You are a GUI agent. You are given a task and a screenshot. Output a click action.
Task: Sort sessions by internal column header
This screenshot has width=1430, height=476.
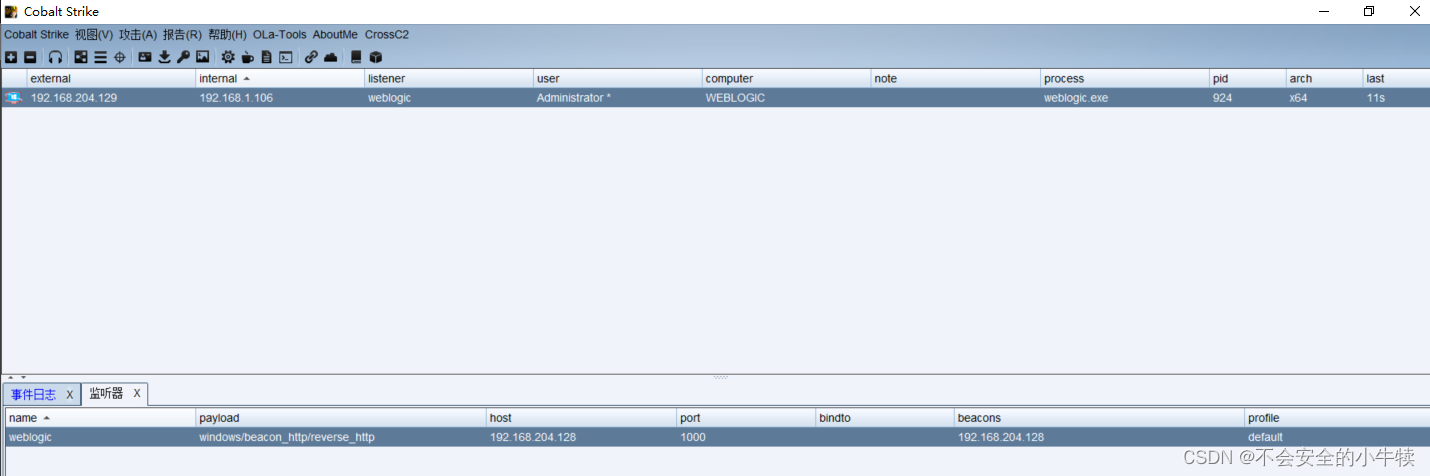point(280,78)
